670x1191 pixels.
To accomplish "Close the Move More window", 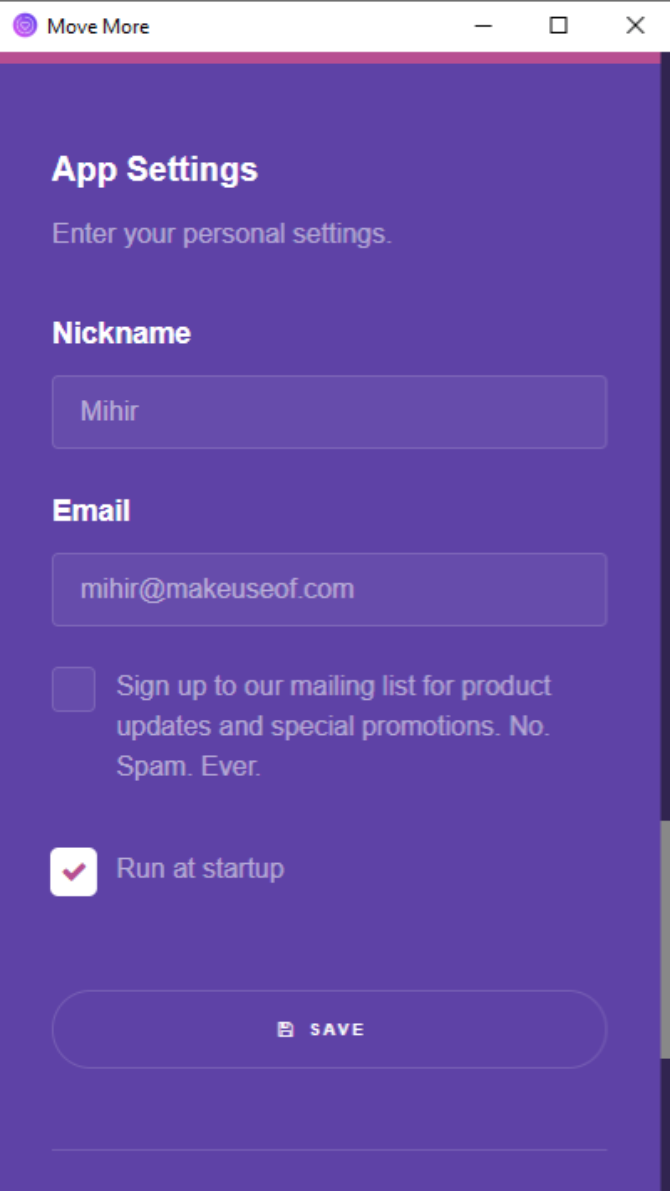I will [x=635, y=26].
